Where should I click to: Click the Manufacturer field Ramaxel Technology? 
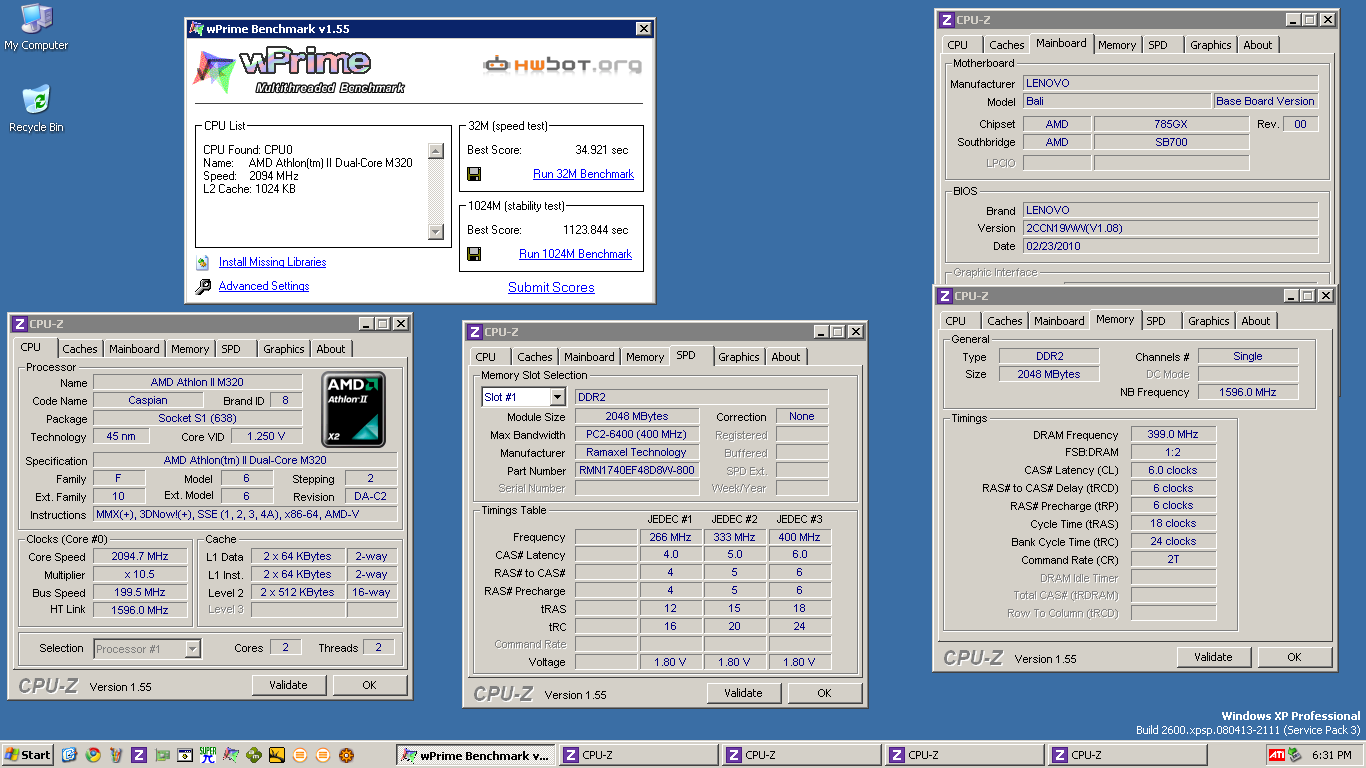point(638,453)
